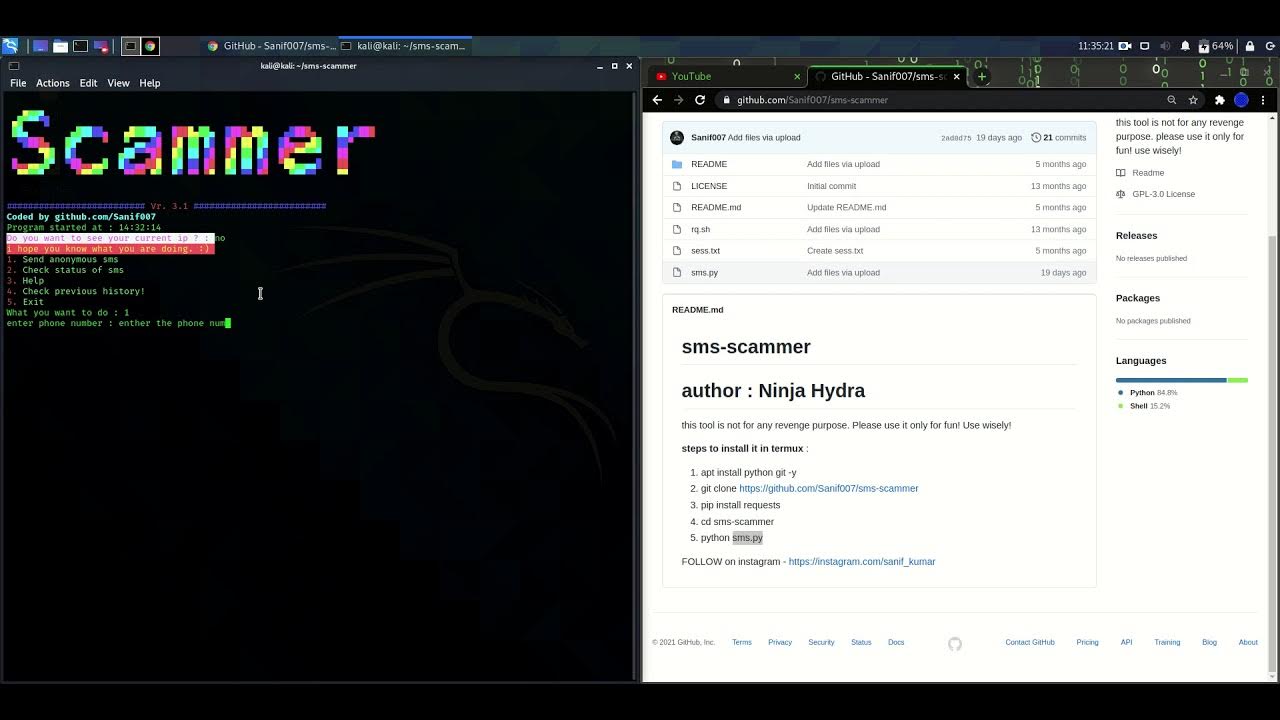Open the Packages heading link
The image size is (1280, 720).
(x=1138, y=298)
